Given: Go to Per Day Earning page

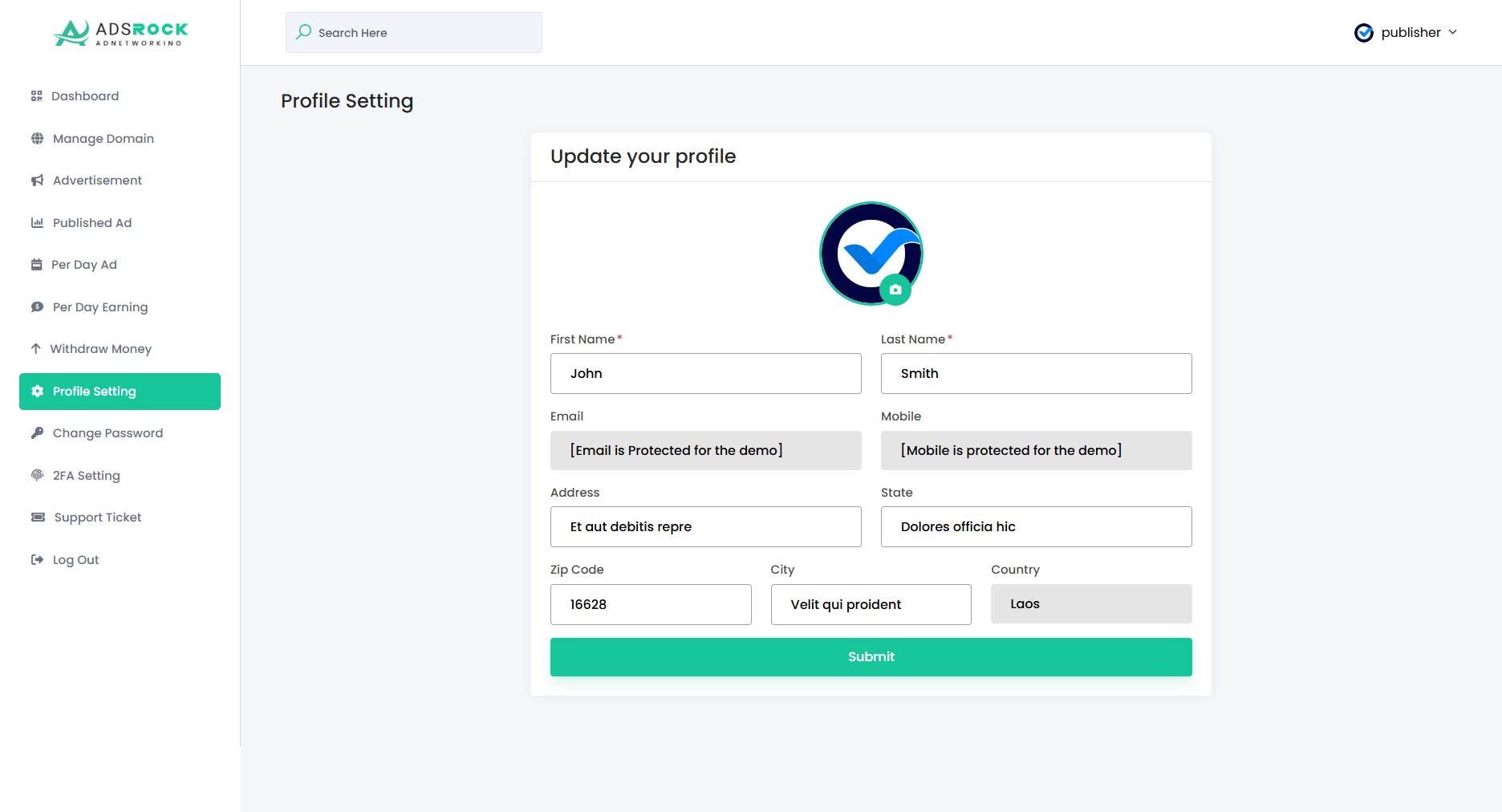Looking at the screenshot, I should coord(100,307).
